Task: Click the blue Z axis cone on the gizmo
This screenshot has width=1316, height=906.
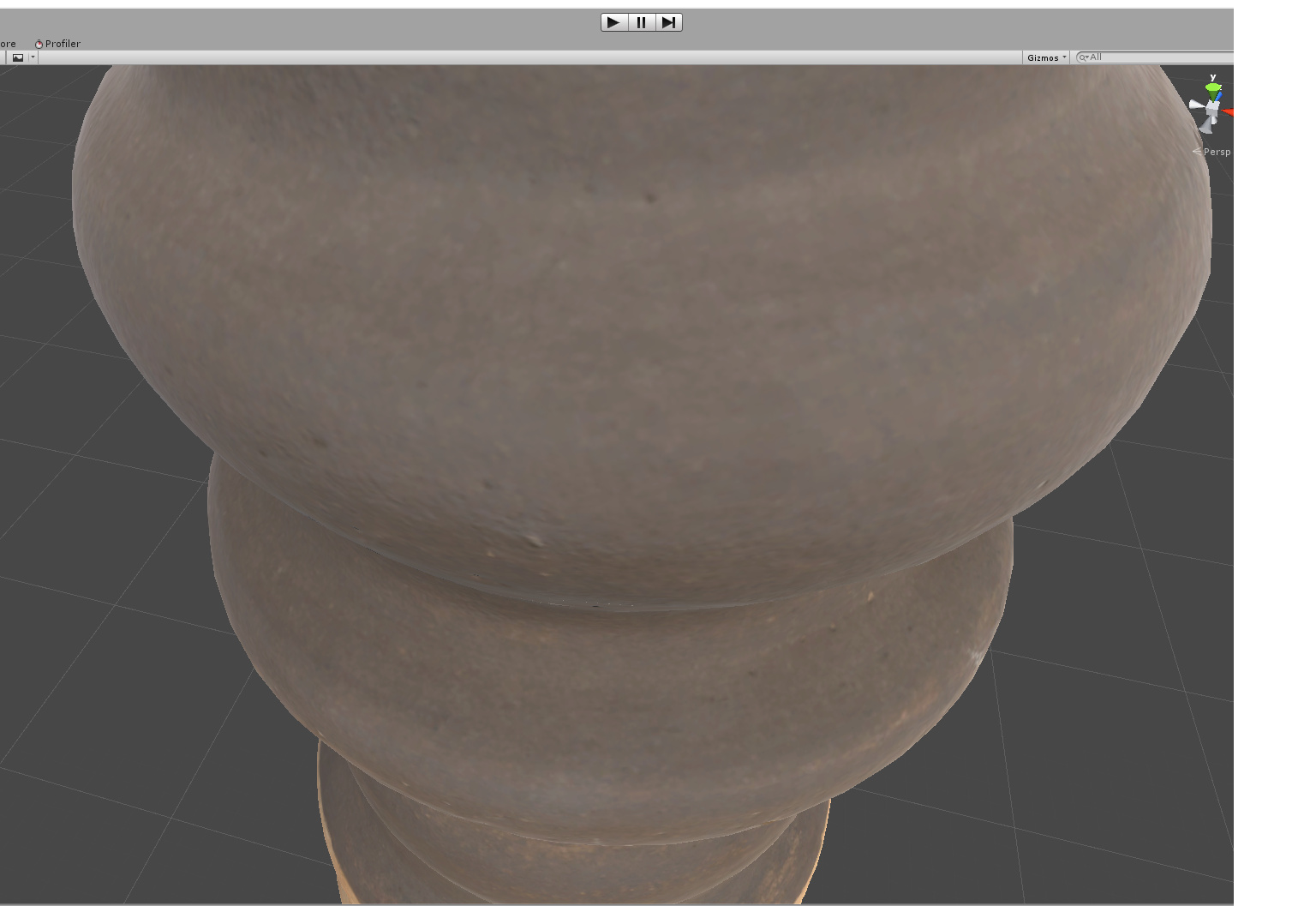Action: click(1218, 97)
